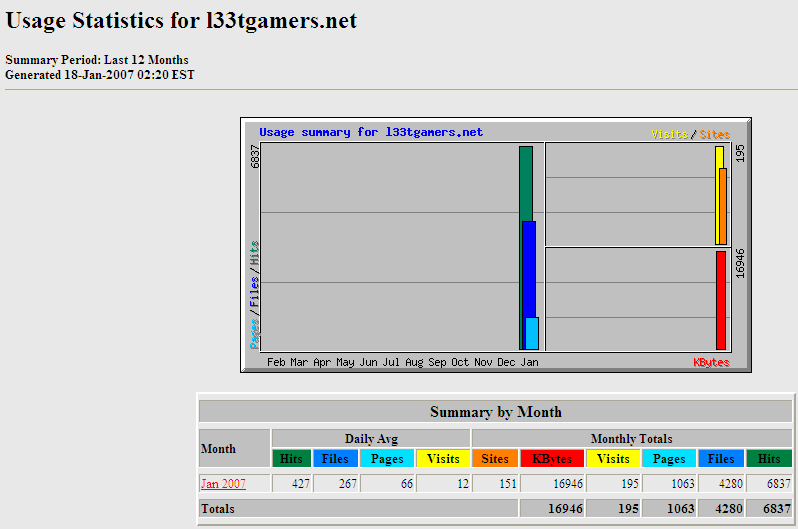
Task: Click the orange Sites column header
Action: tap(494, 458)
